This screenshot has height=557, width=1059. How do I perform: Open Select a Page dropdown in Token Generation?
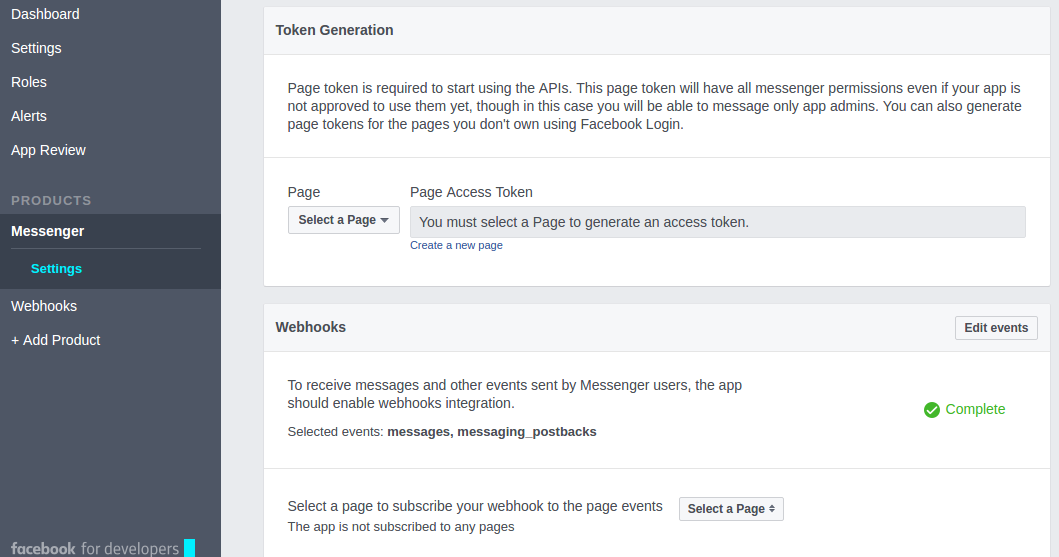click(344, 220)
